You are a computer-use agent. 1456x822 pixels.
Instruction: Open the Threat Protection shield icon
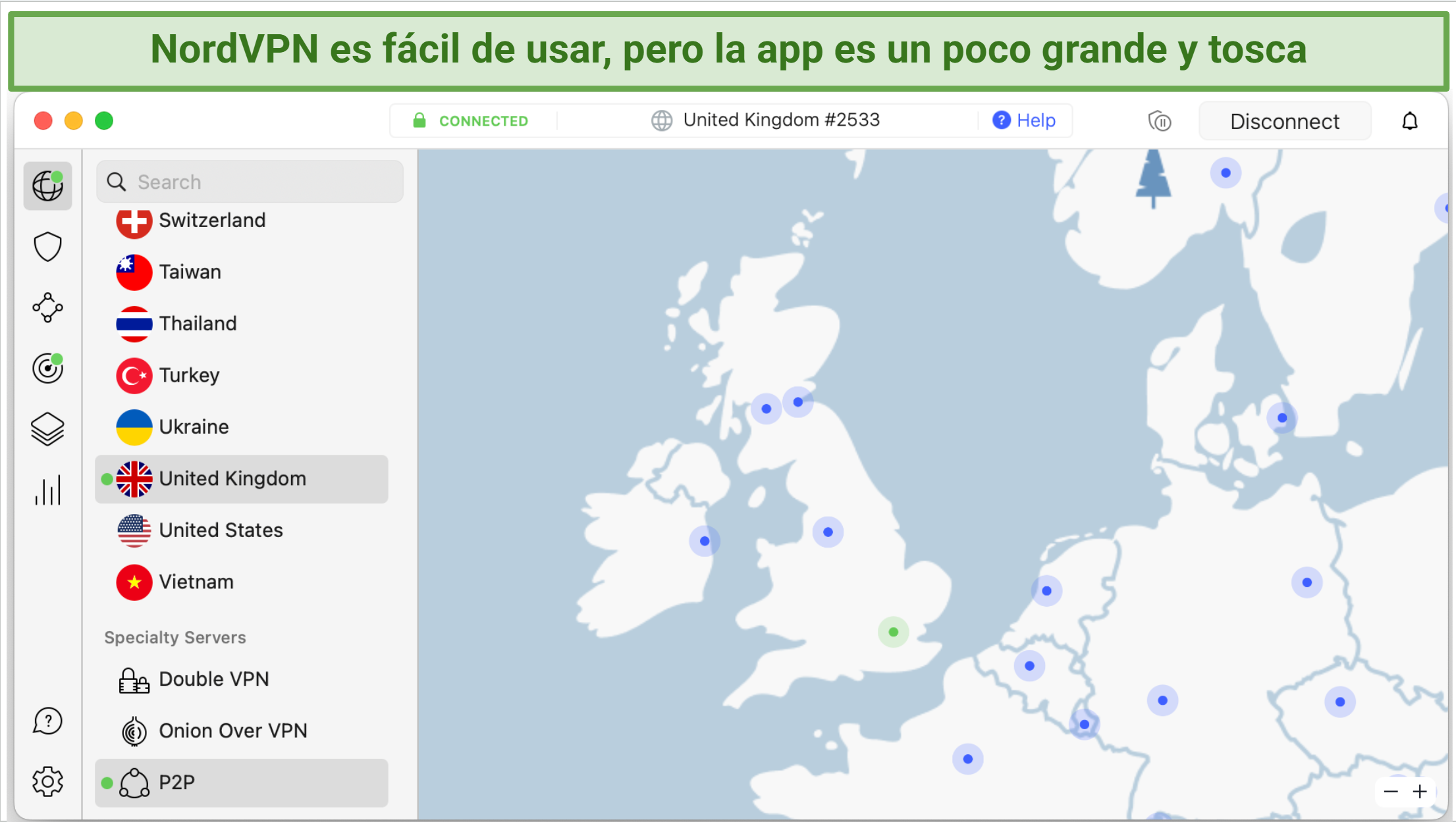coord(47,247)
